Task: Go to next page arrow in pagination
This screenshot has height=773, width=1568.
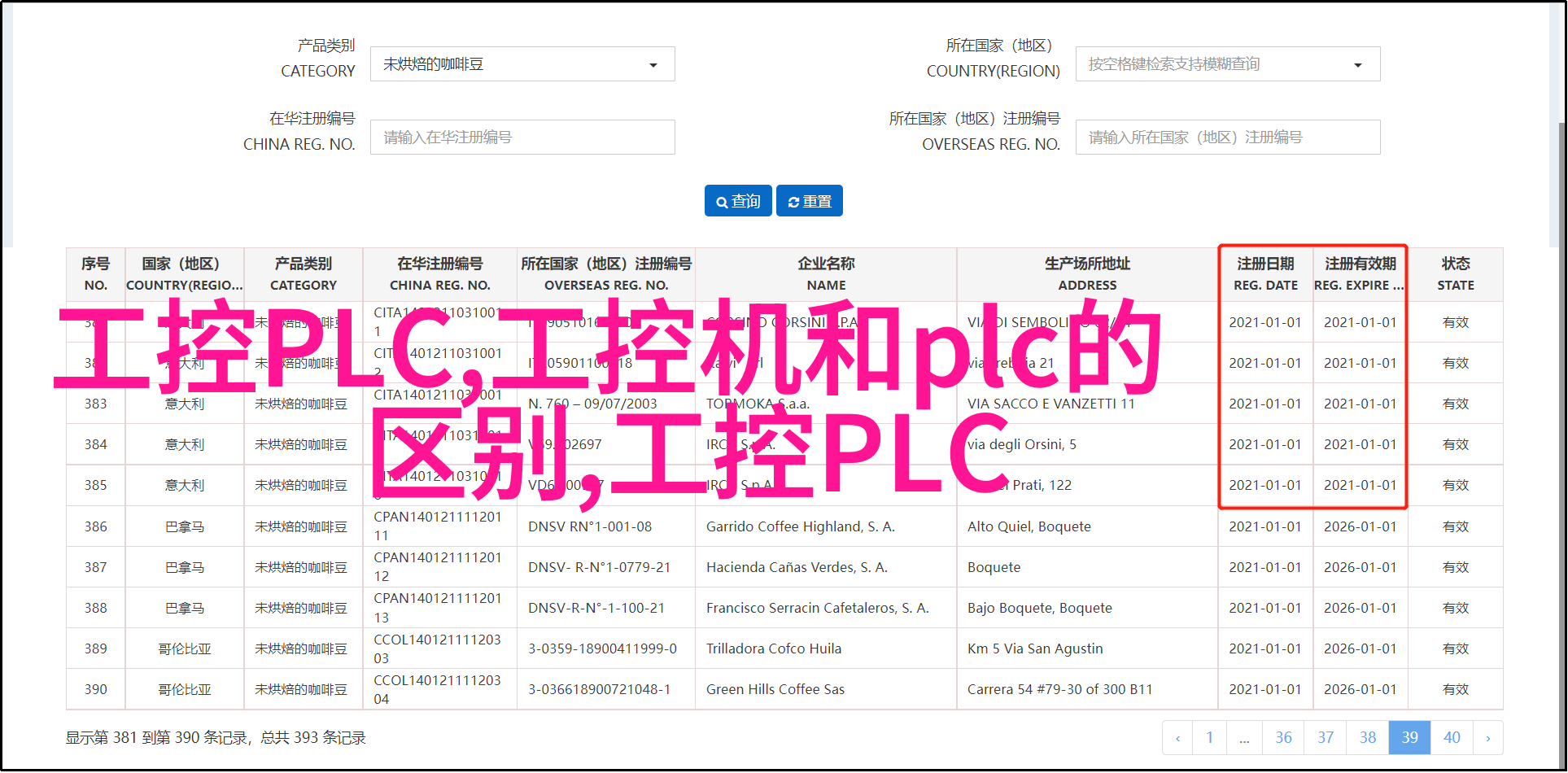Action: (1487, 738)
